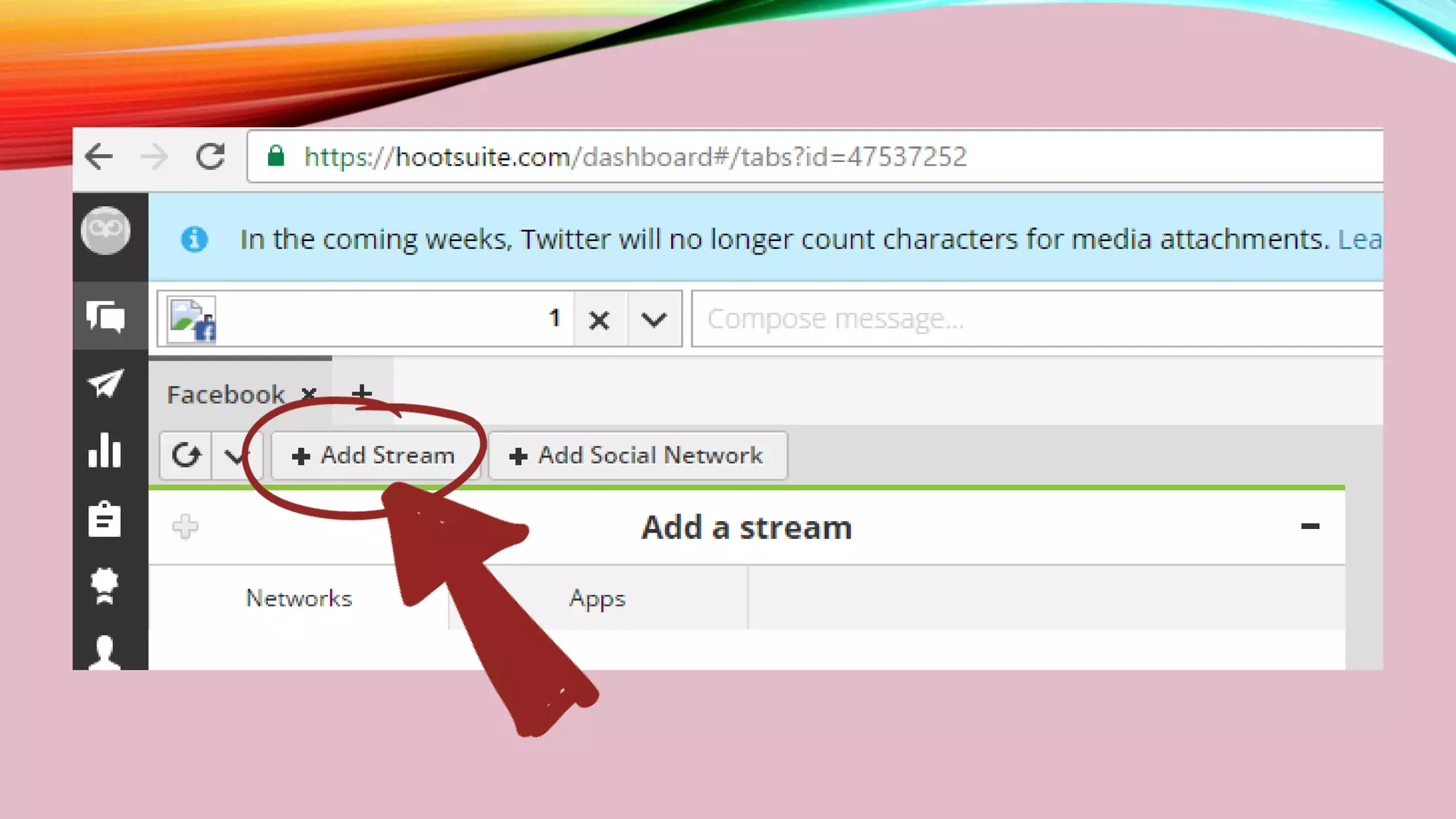Open the Assignments clipboard icon
The width and height of the screenshot is (1456, 819).
click(x=105, y=519)
